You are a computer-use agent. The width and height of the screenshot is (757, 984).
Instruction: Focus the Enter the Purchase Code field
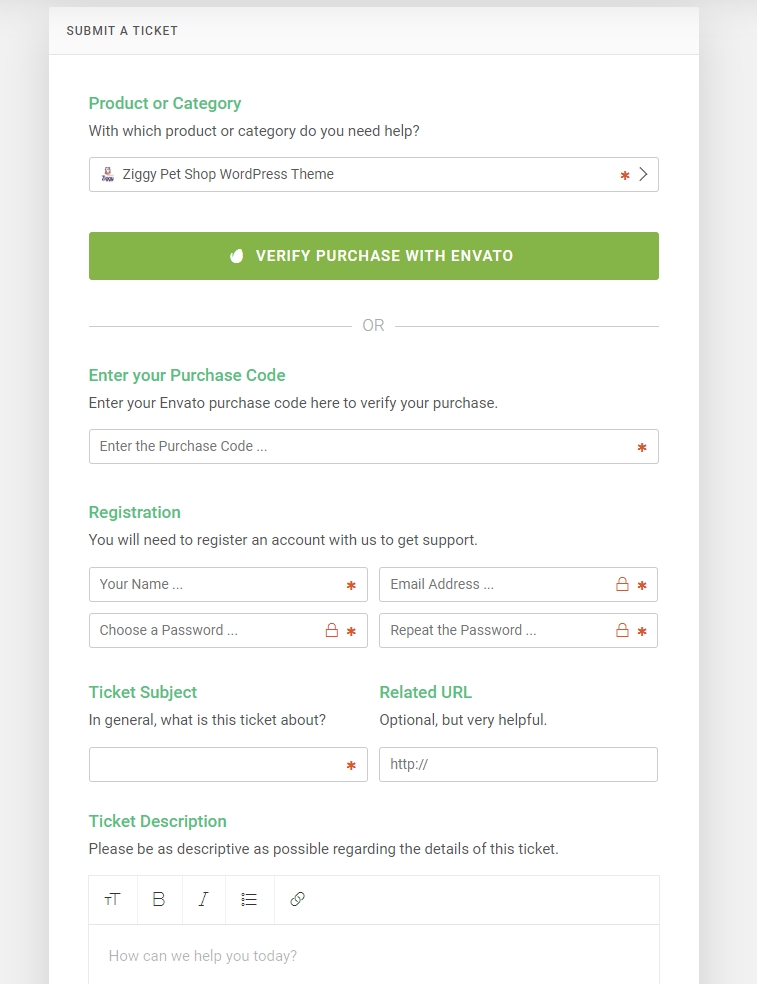[x=360, y=447]
